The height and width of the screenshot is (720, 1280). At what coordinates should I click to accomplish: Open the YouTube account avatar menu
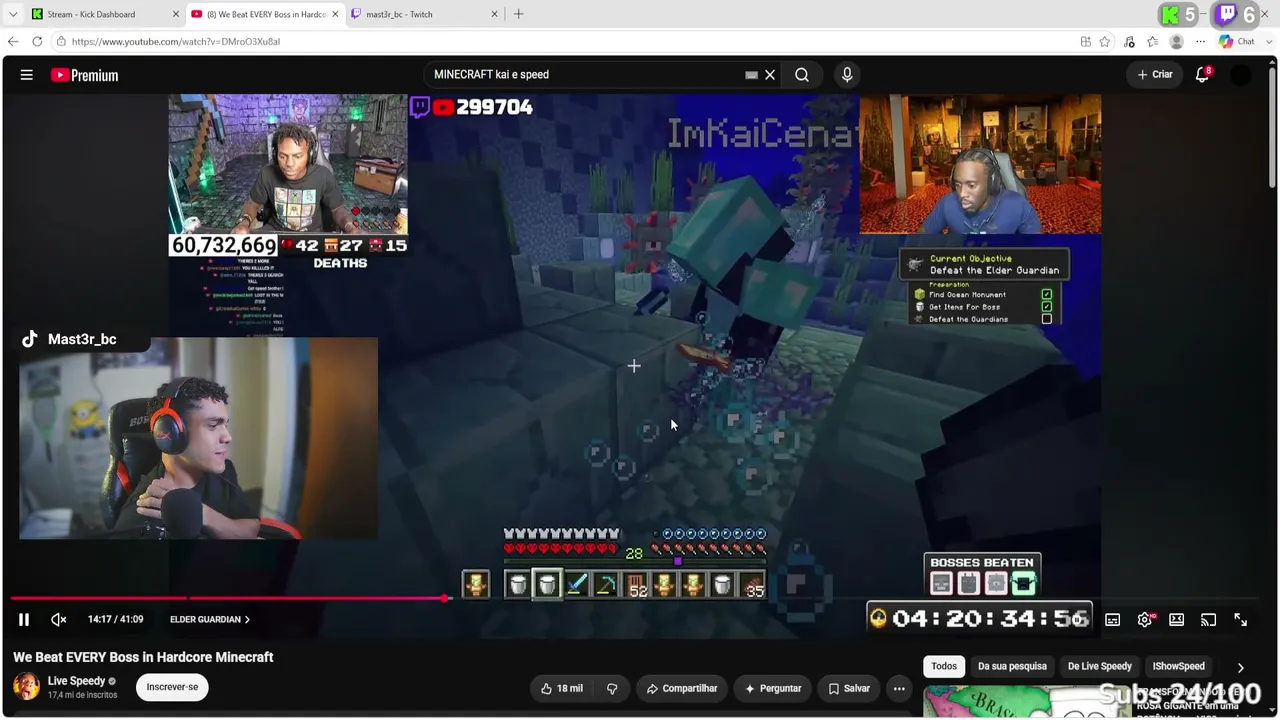click(1240, 75)
